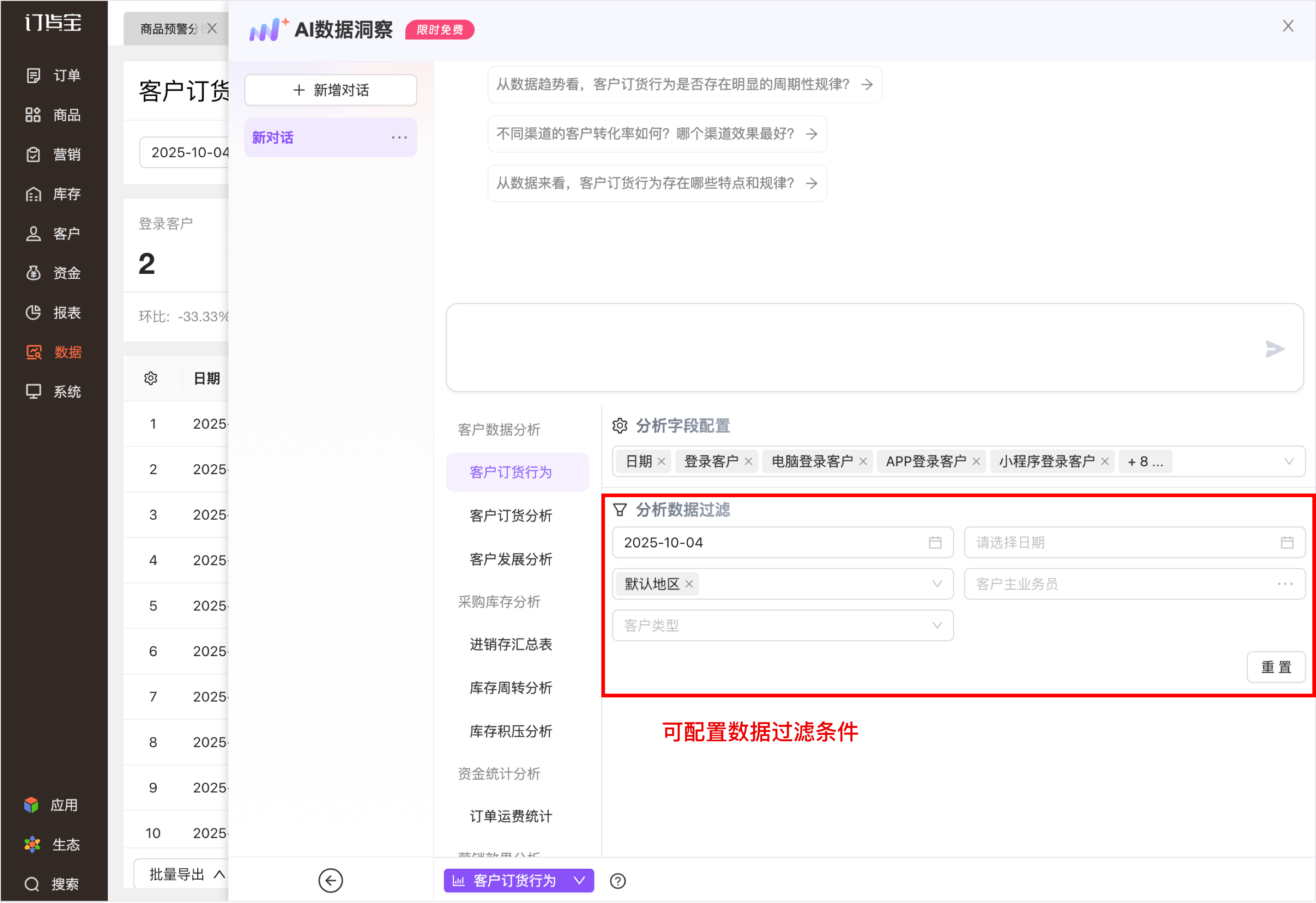Remove the 默认地区 filter tag
Screen dimensions: 1316x903
[x=689, y=584]
